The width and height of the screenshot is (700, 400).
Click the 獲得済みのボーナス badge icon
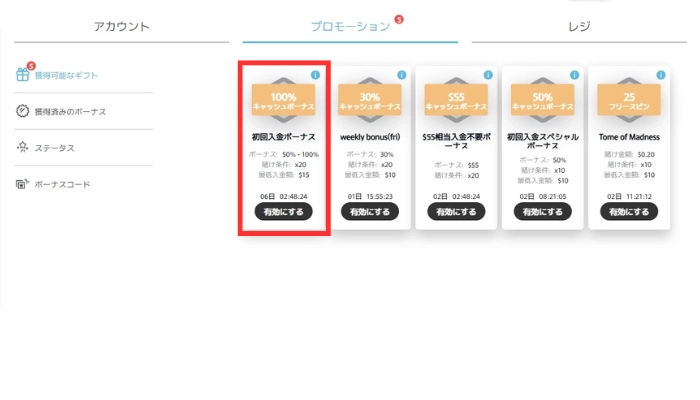click(22, 111)
